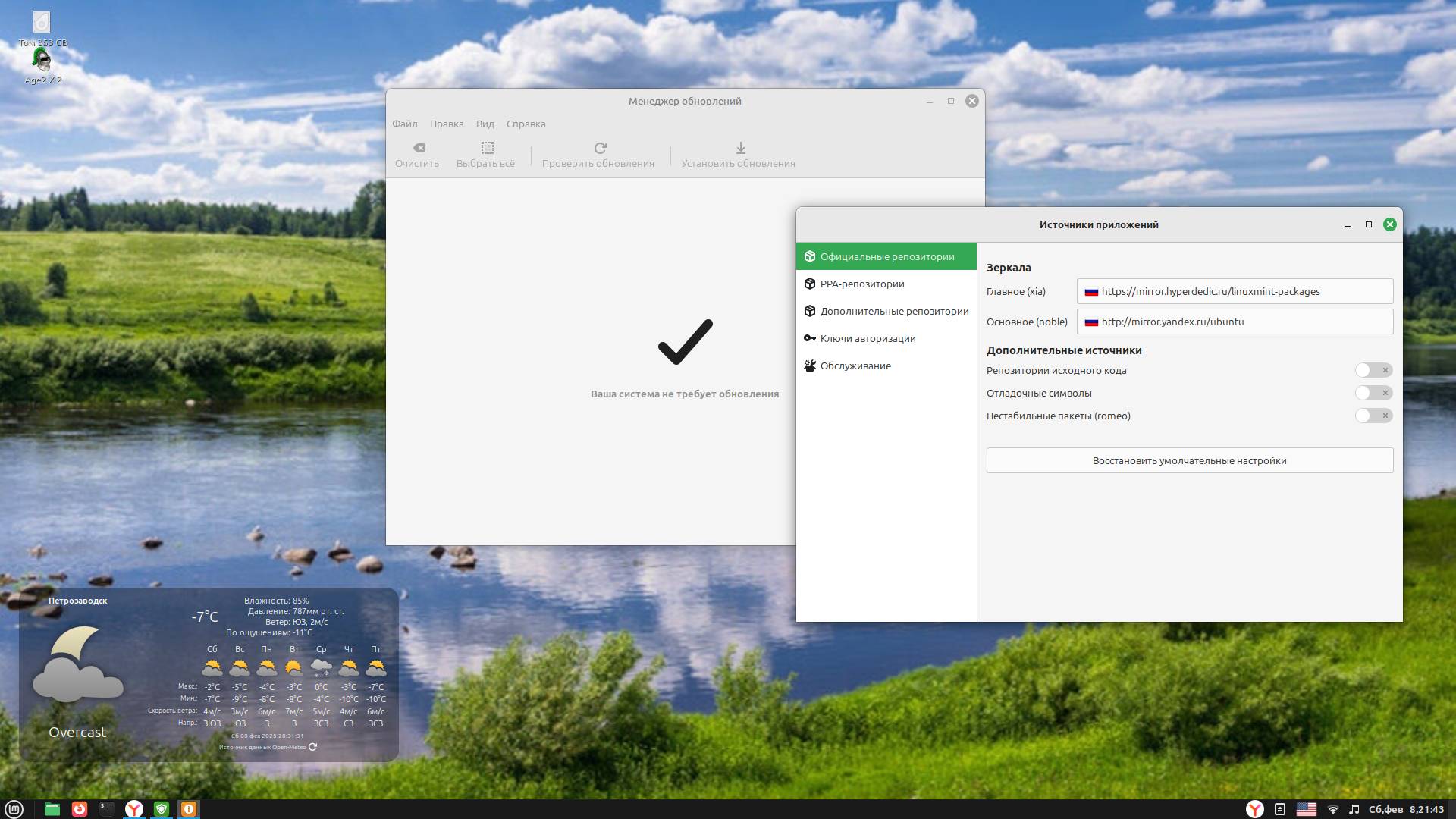Enable 'Репозитории исходного кода' toggle
The height and width of the screenshot is (819, 1456).
tap(1365, 371)
